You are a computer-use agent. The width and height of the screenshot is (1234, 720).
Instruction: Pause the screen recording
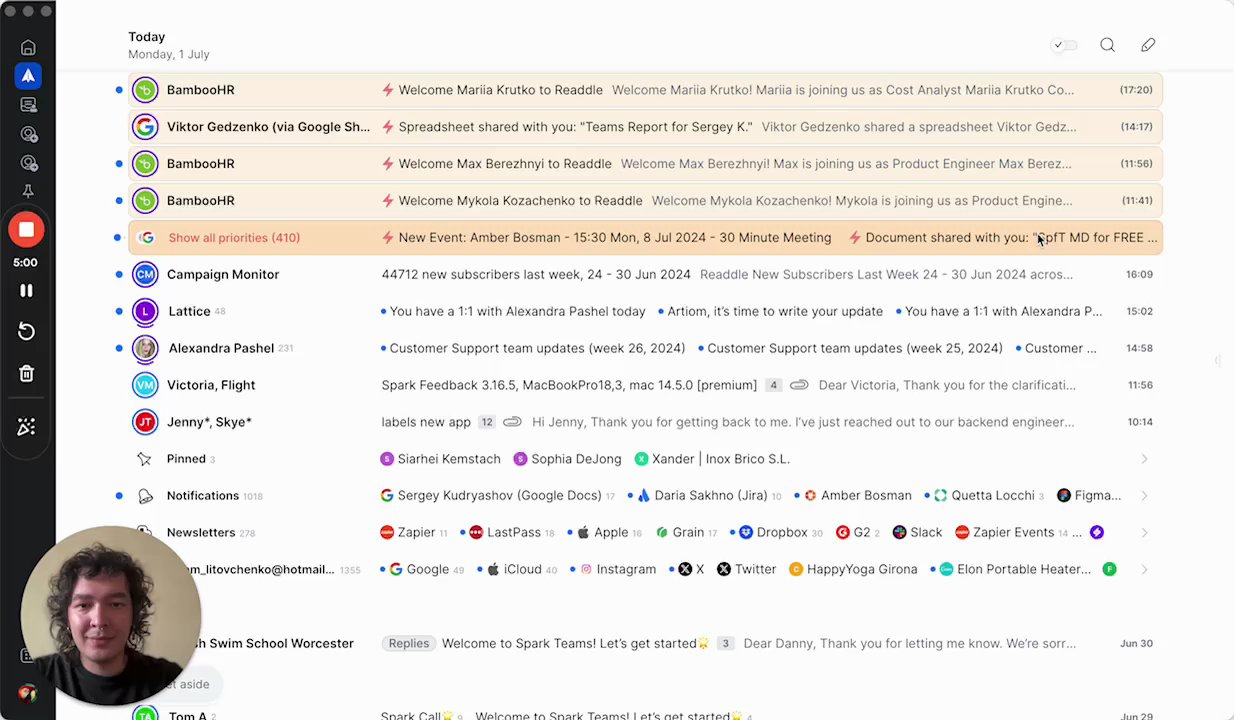[27, 291]
